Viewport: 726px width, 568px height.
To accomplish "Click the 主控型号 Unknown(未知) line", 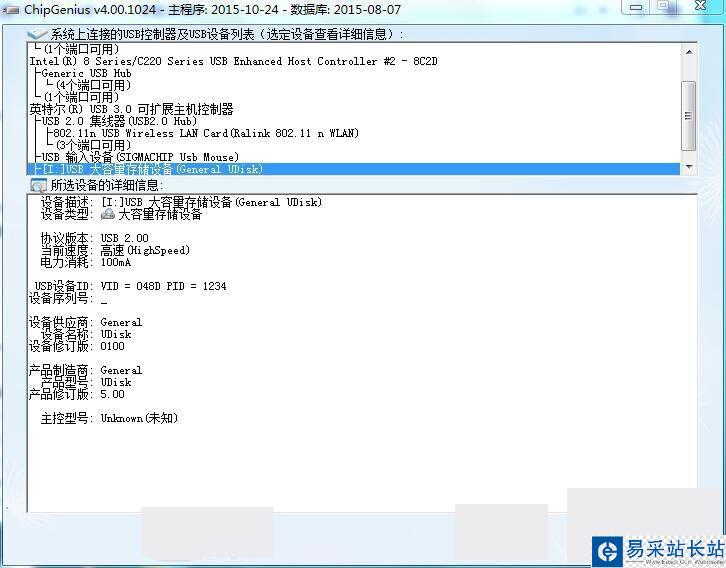I will click(x=109, y=418).
